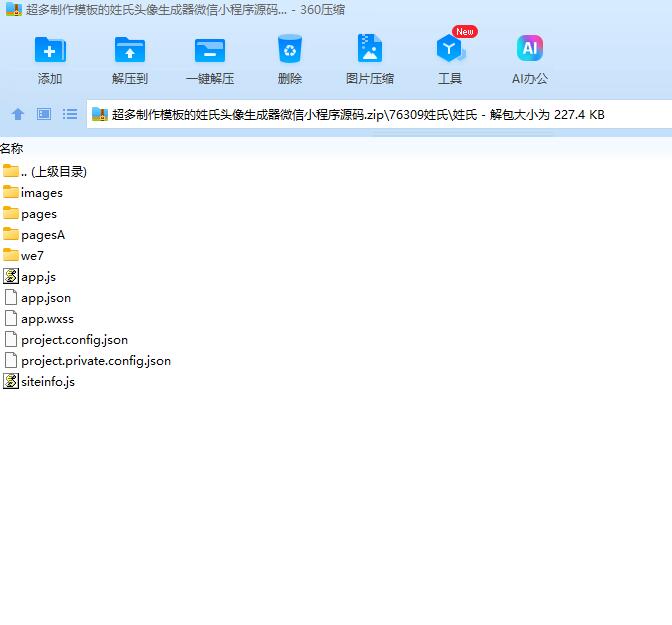Sort by 名称 column header
The image size is (672, 625).
point(12,149)
